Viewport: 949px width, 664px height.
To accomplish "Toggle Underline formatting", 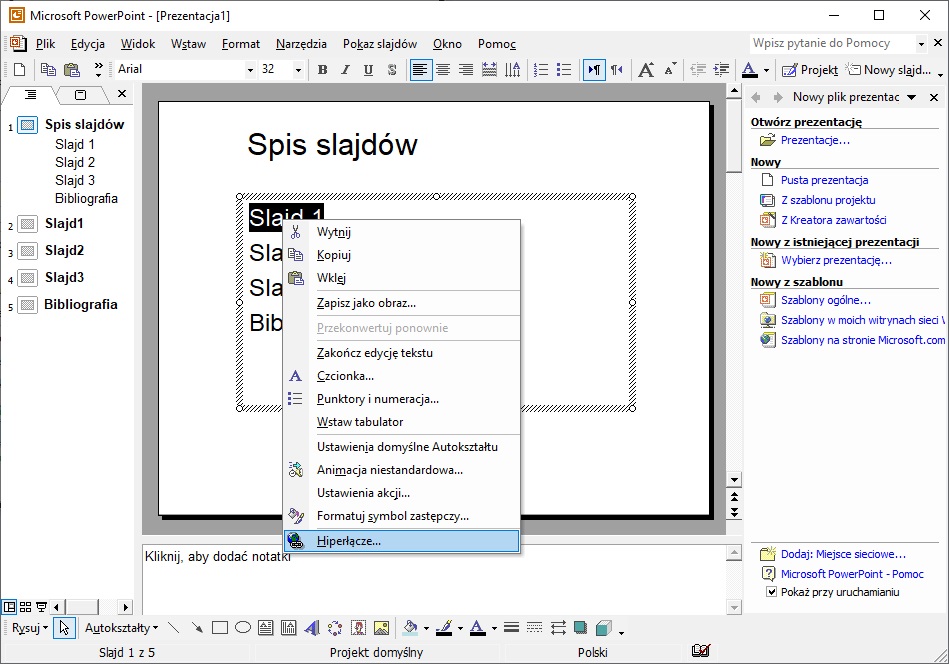I will [x=368, y=70].
